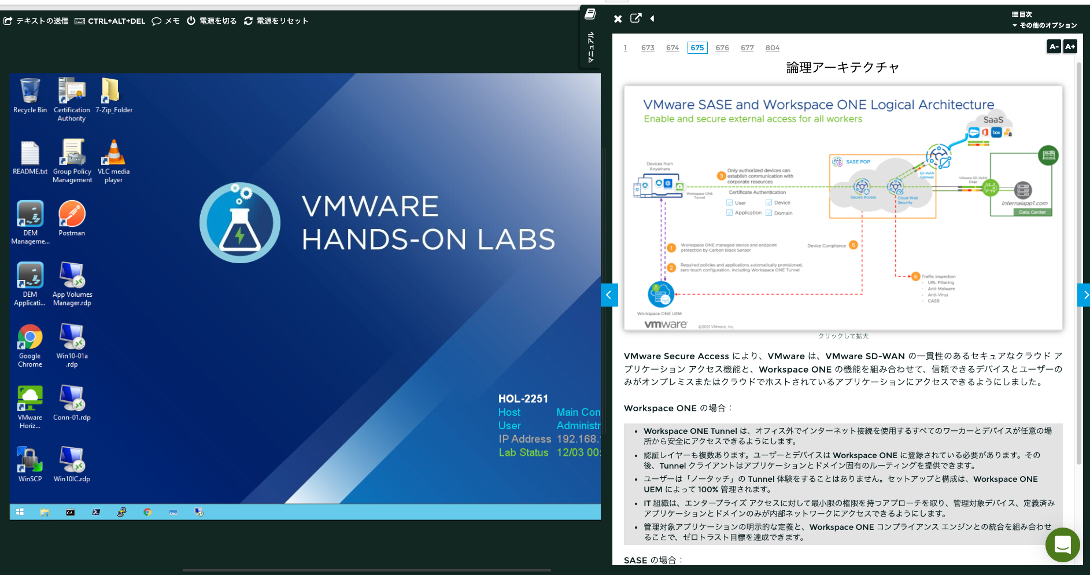Jump to last page 804
The height and width of the screenshot is (575, 1091).
[772, 48]
